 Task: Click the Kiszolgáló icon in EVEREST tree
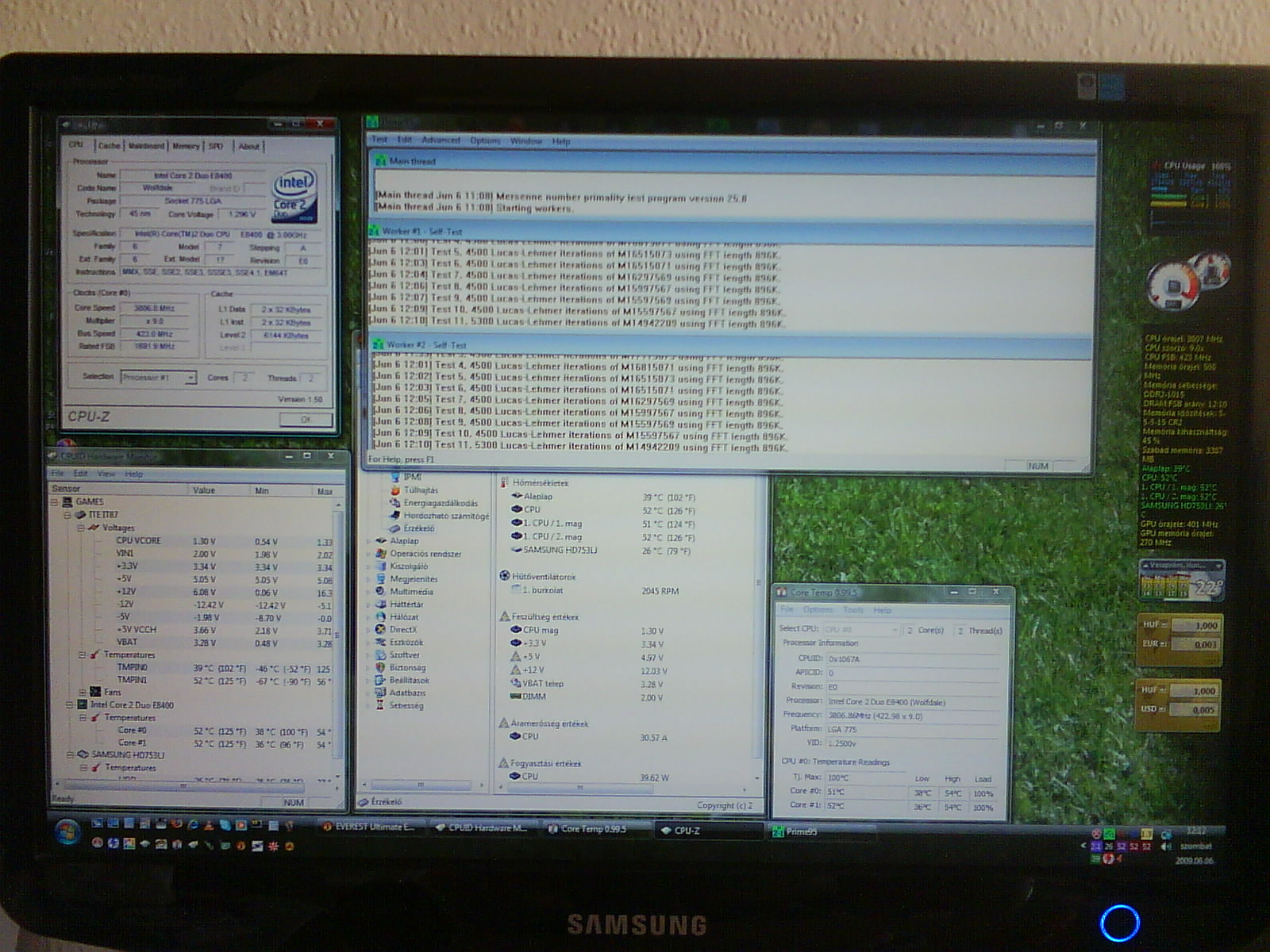381,566
